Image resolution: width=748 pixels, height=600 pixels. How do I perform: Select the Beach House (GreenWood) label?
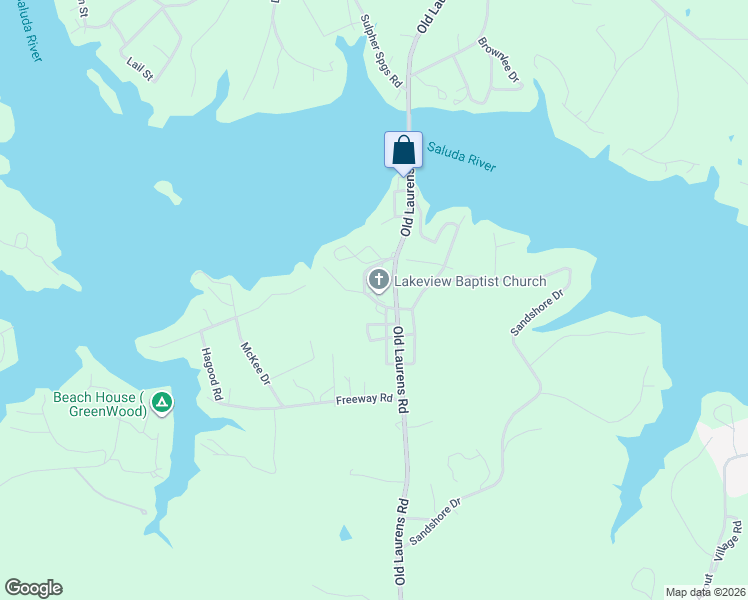coord(100,404)
